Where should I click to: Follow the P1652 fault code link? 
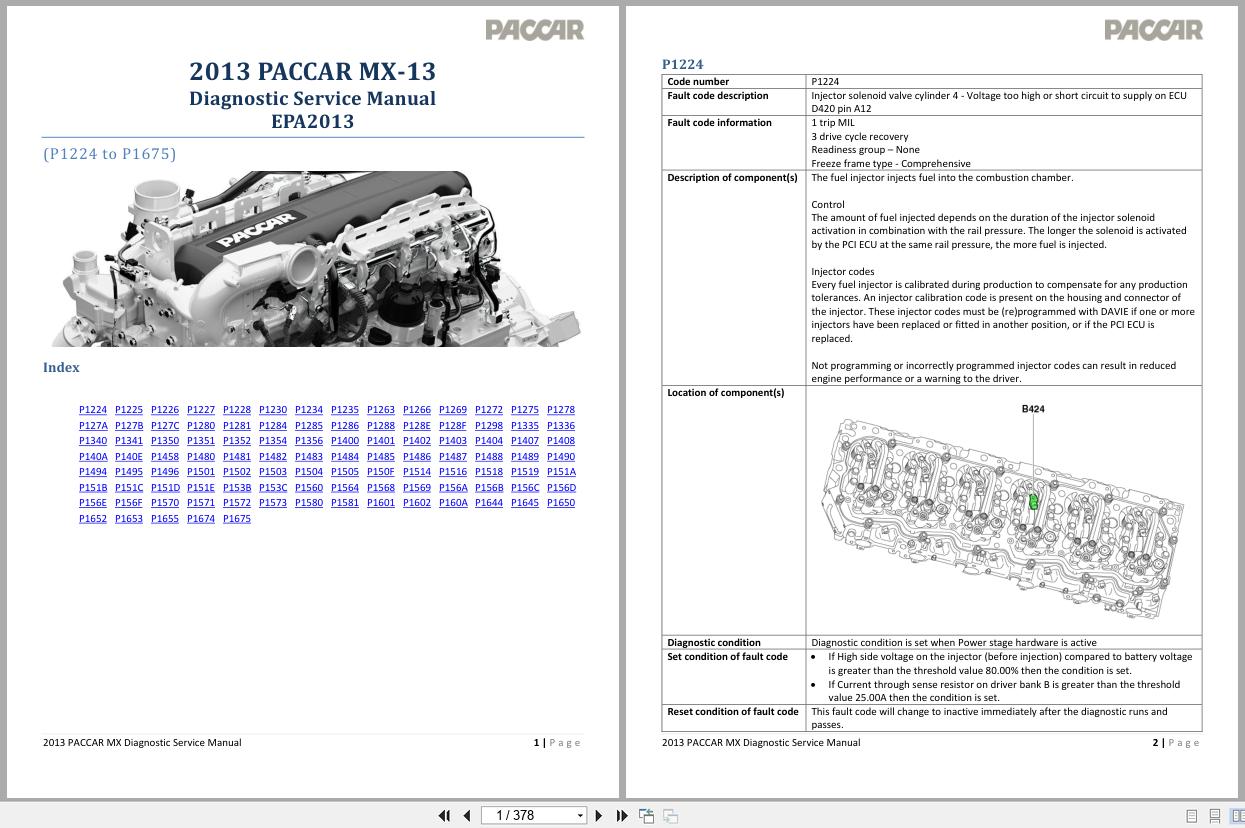coord(93,519)
